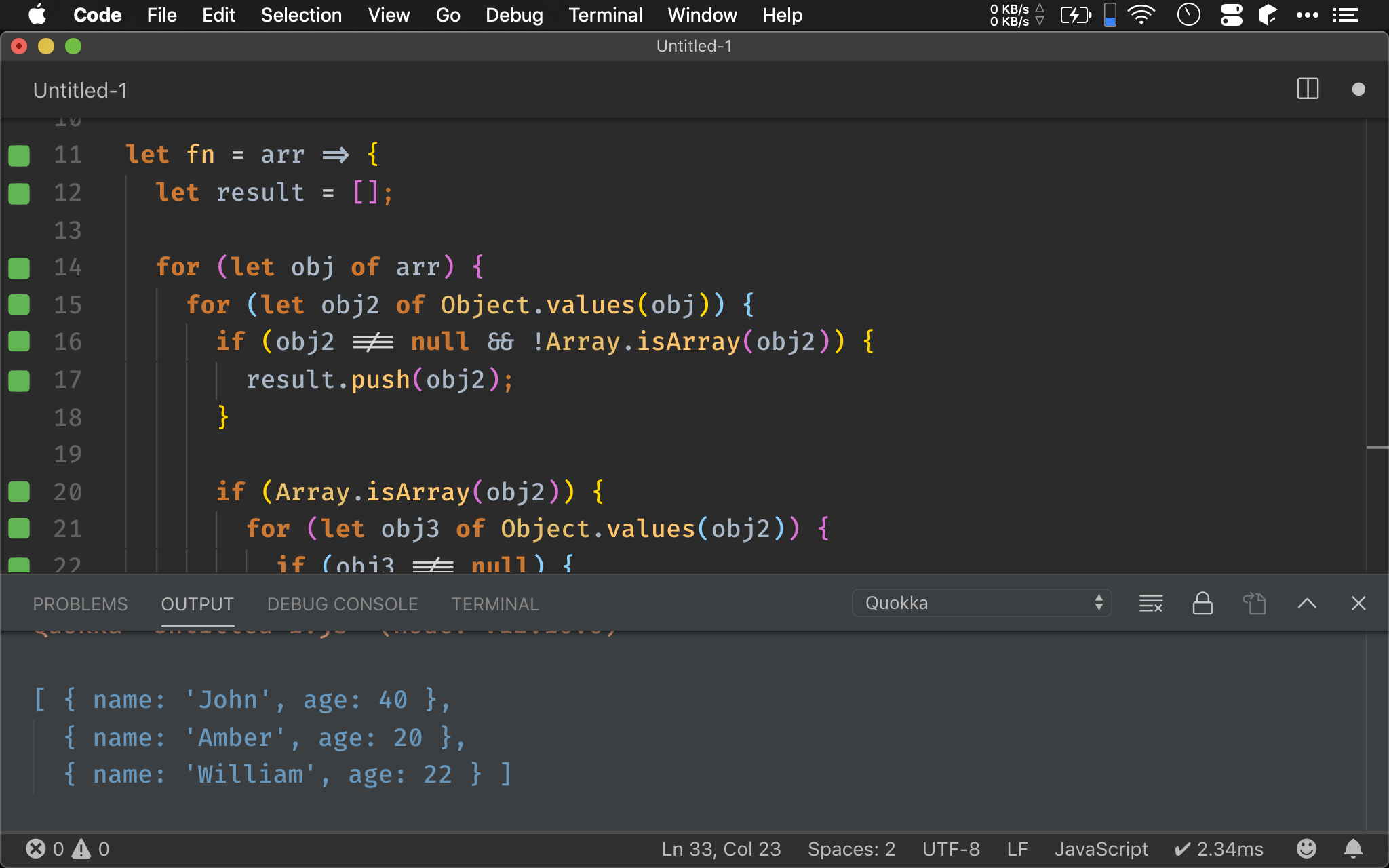Place cursor on 'result.push(obj2);' code
Image resolution: width=1389 pixels, height=868 pixels.
pyautogui.click(x=380, y=380)
